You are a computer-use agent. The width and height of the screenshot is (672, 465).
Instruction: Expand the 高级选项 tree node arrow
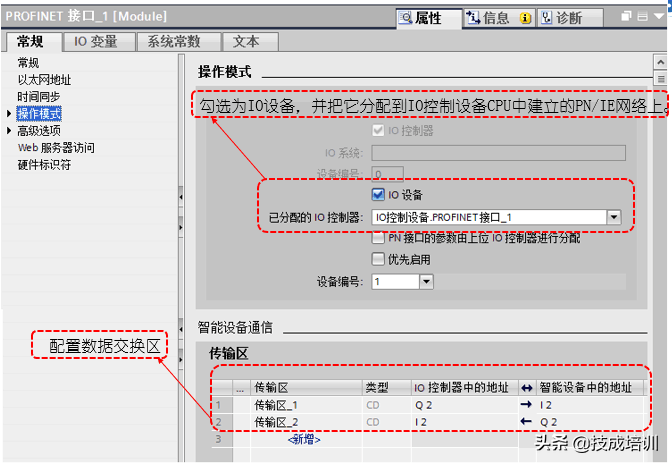(9, 130)
